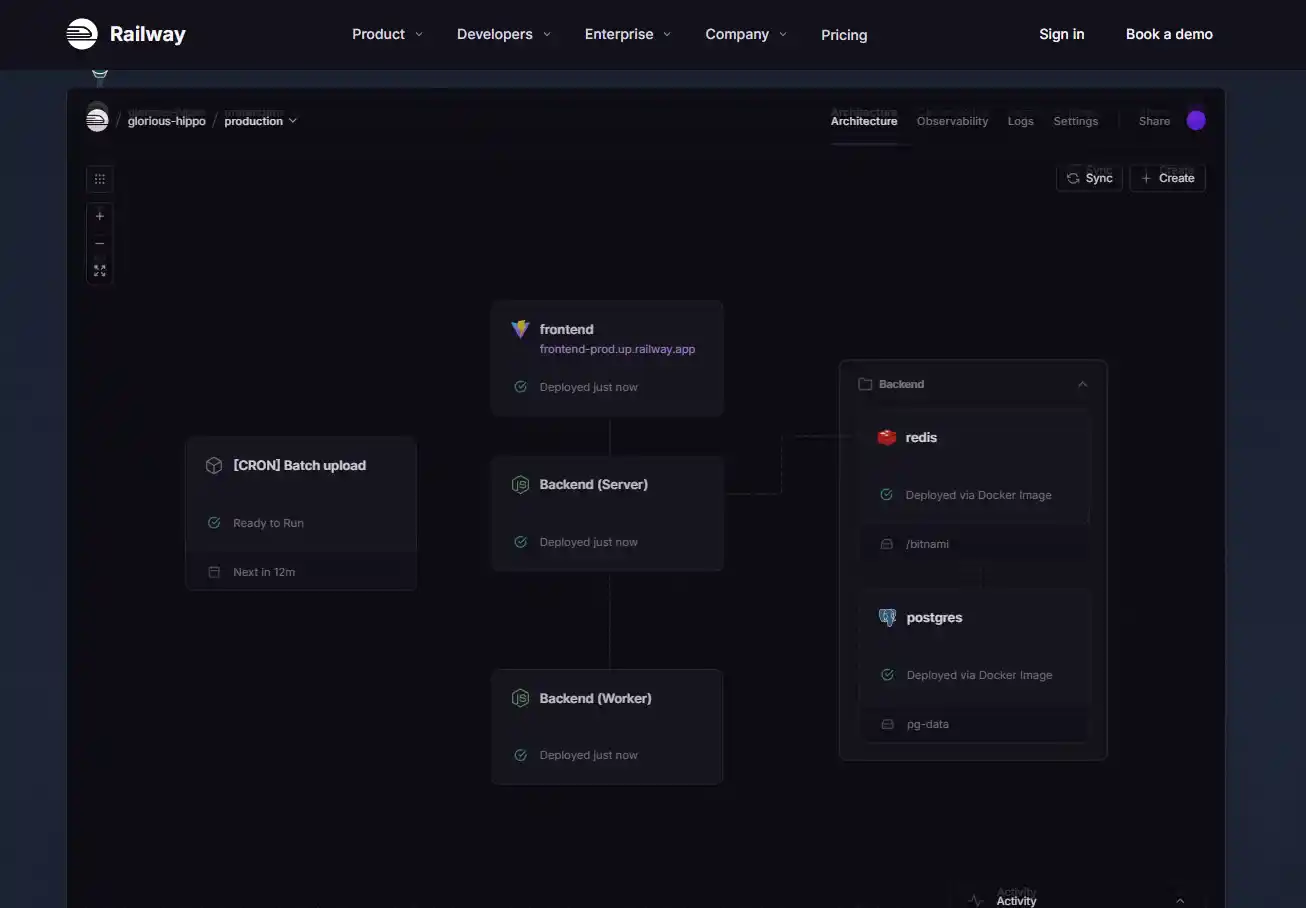Select the Backend (Server) service title
Image resolution: width=1306 pixels, height=908 pixels.
coord(594,484)
